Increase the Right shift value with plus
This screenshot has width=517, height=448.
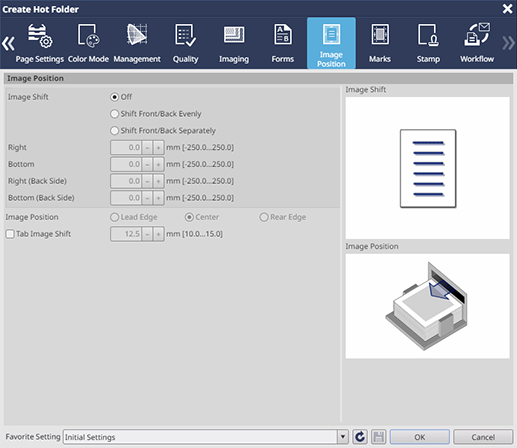click(x=158, y=147)
